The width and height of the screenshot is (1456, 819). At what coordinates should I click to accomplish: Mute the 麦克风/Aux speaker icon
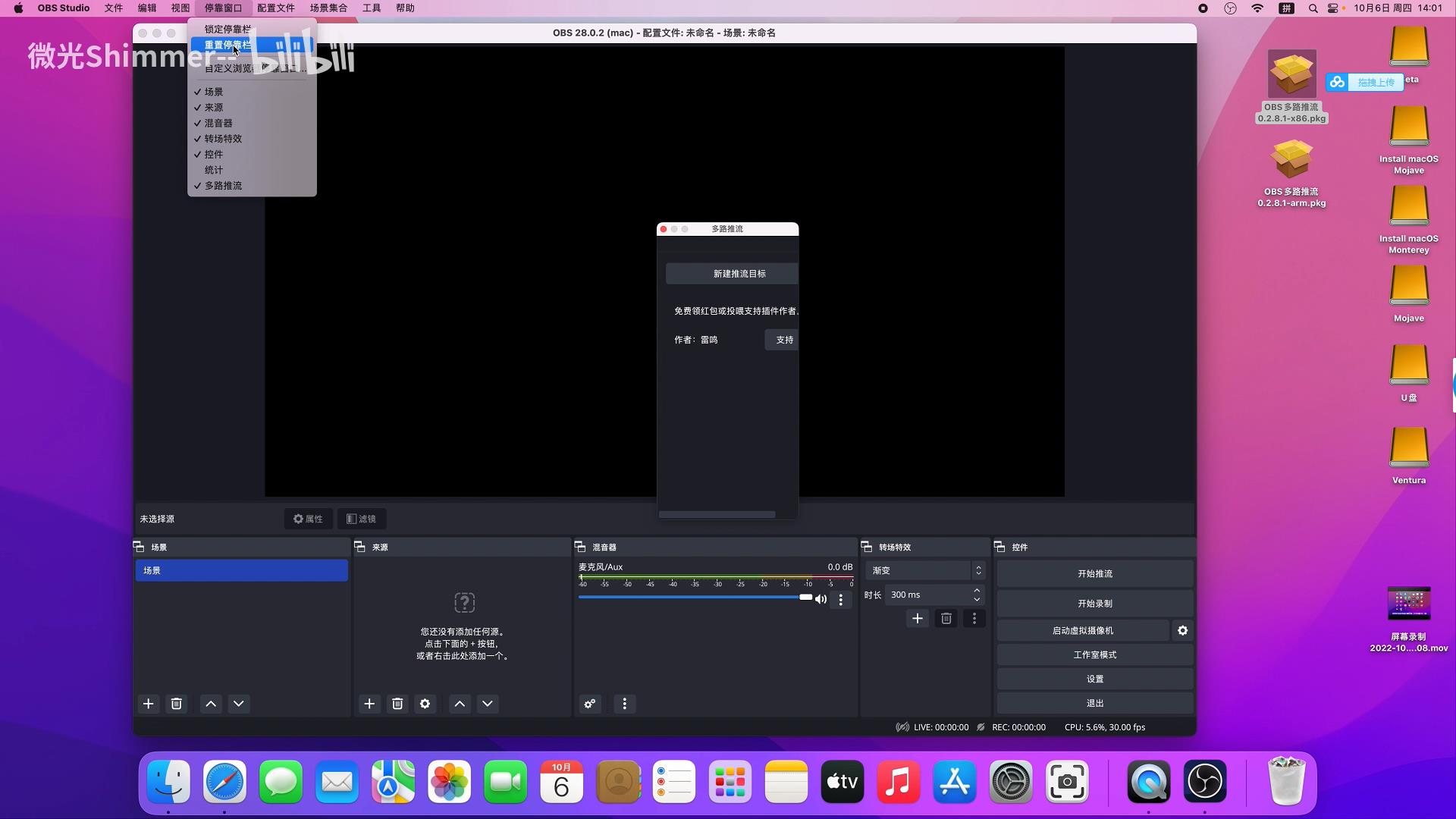[x=821, y=599]
